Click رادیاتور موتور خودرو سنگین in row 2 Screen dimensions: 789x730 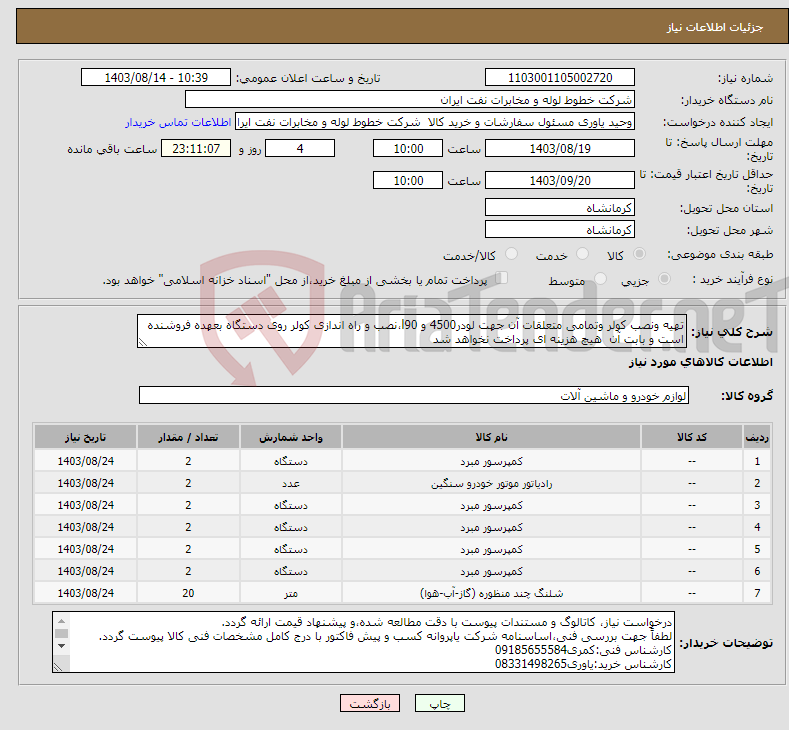(492, 483)
